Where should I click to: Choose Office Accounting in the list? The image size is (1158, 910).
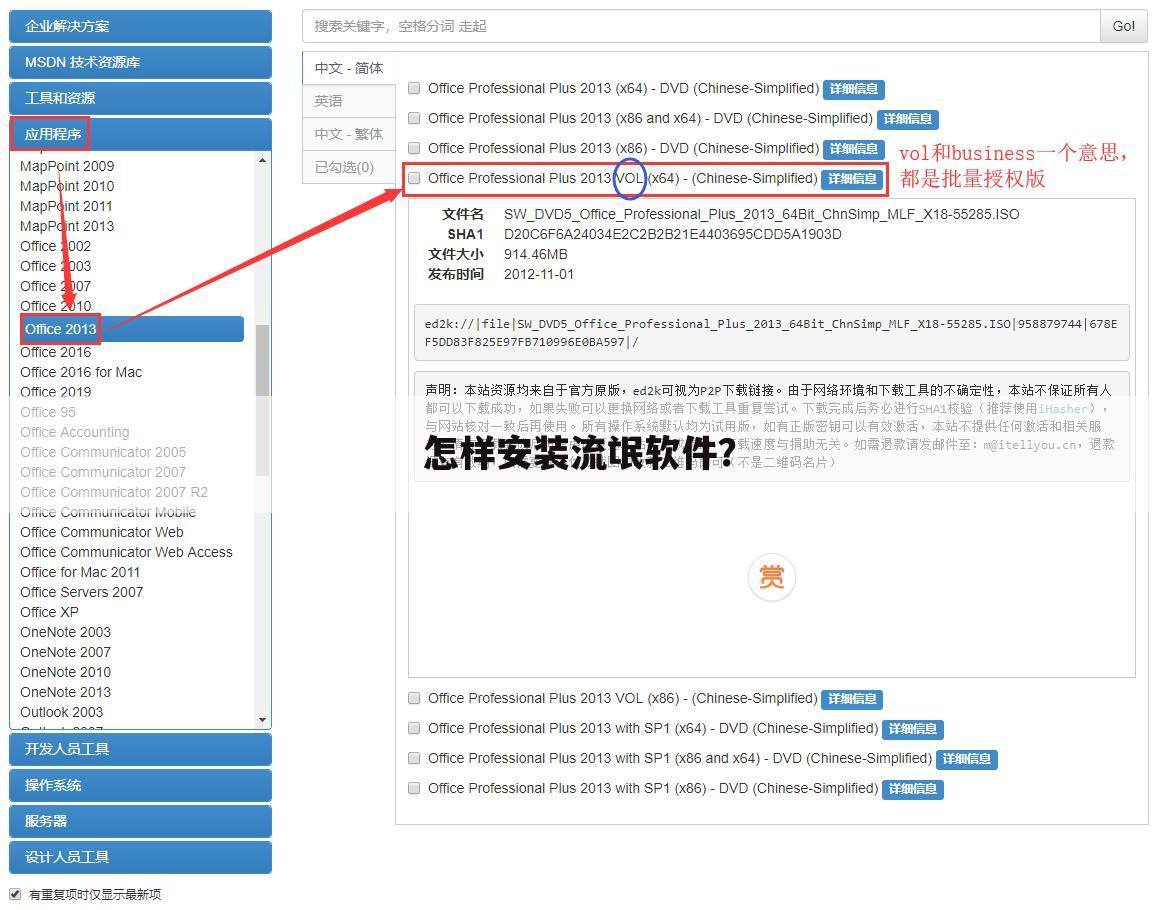point(75,432)
